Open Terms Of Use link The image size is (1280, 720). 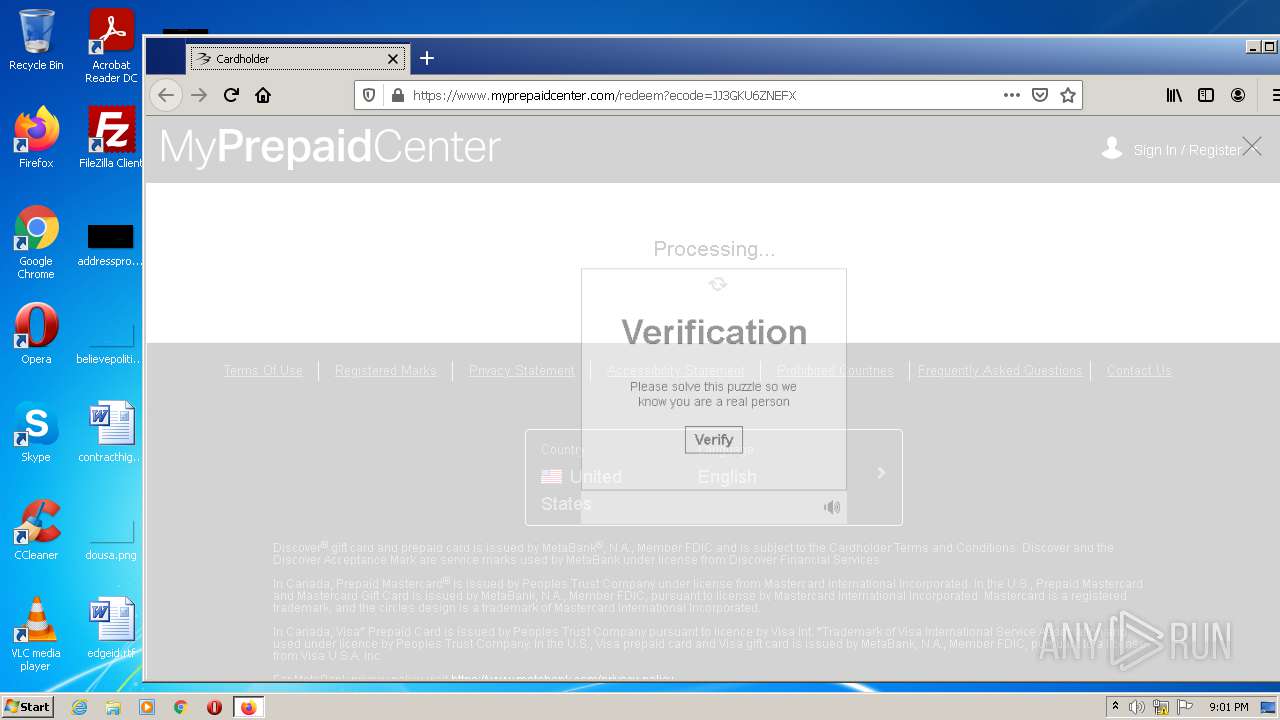[x=263, y=370]
